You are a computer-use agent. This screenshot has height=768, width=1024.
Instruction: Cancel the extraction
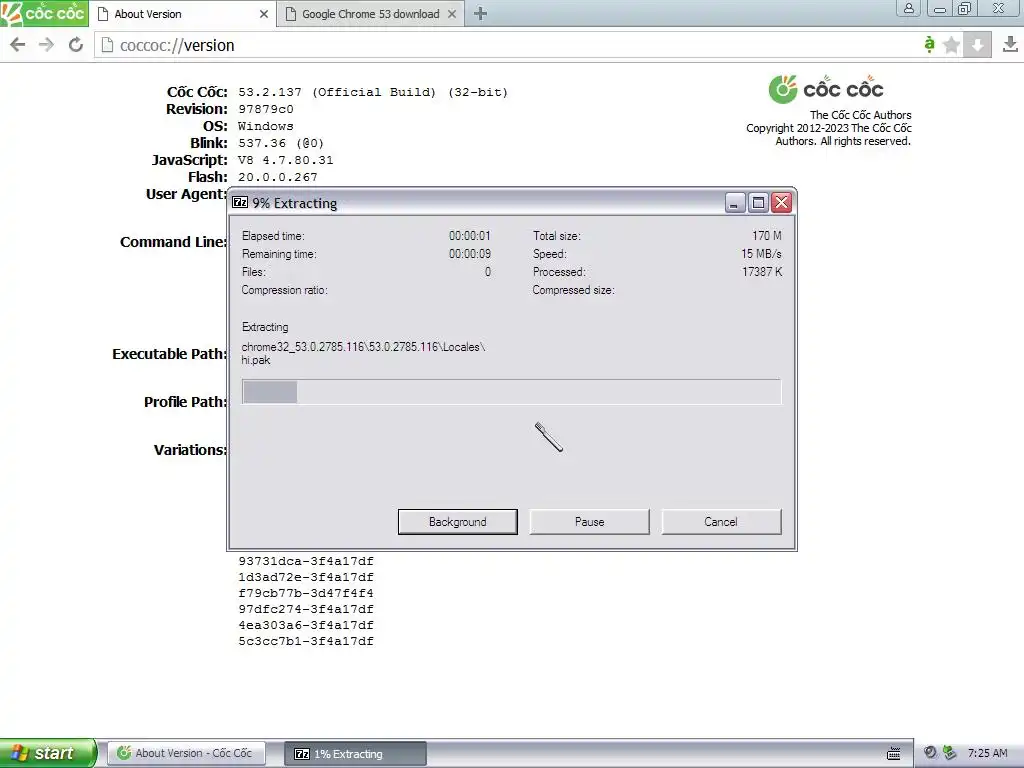coord(721,522)
